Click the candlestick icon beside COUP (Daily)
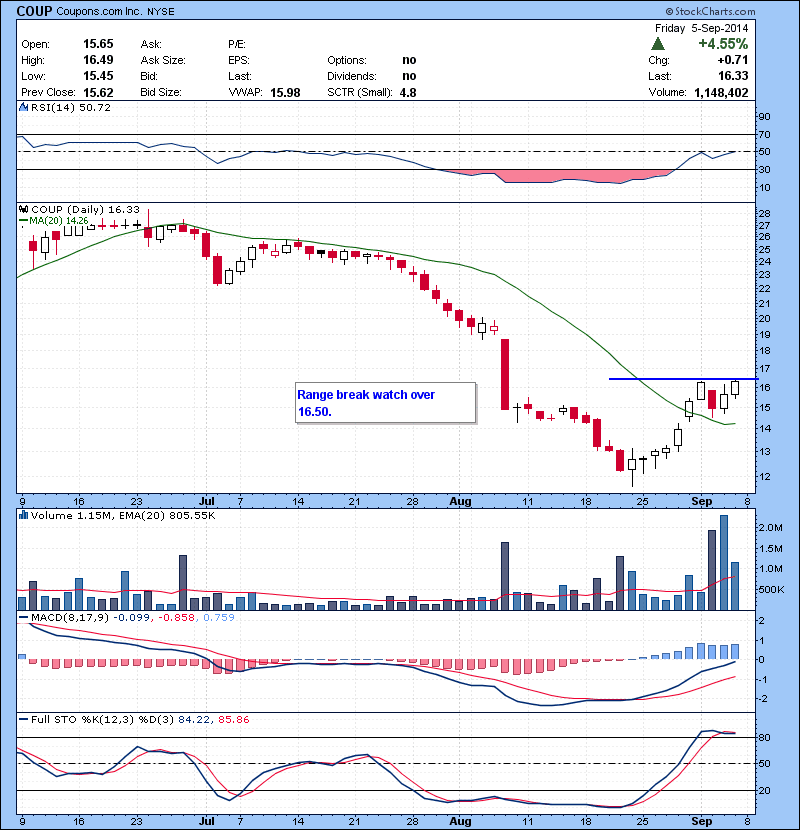Image resolution: width=800 pixels, height=830 pixels. click(x=23, y=209)
